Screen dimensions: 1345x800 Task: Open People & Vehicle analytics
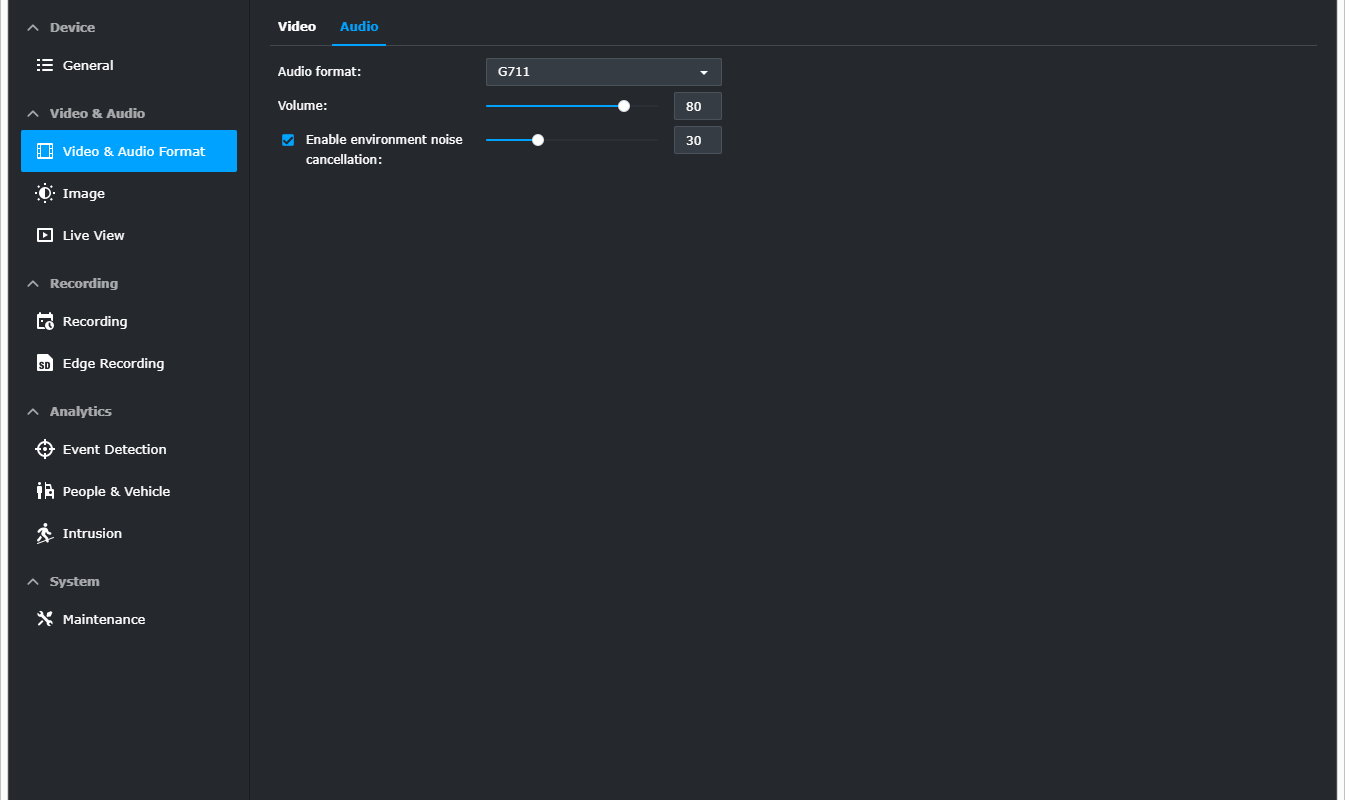pyautogui.click(x=129, y=491)
